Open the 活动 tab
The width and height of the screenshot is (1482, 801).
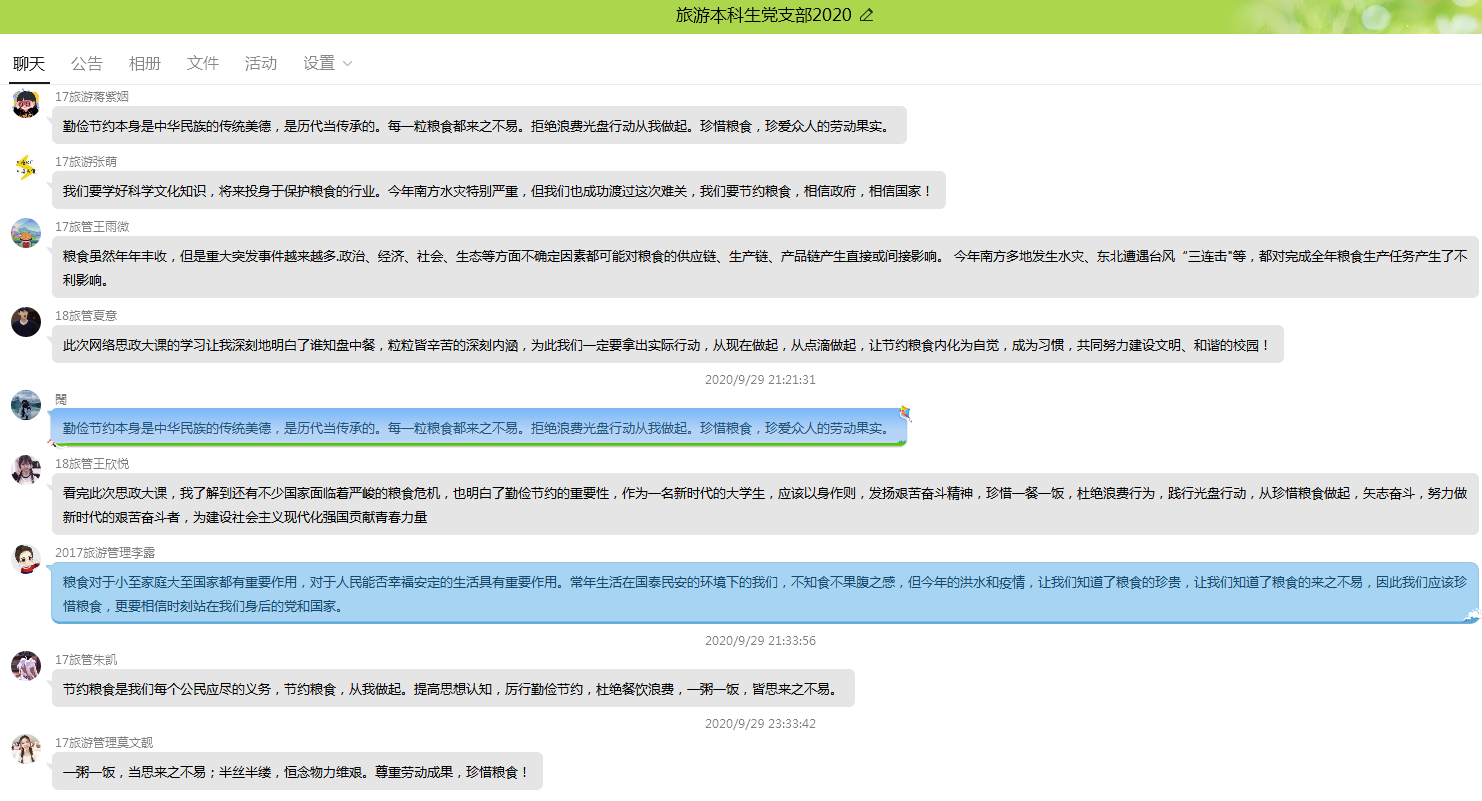(261, 63)
